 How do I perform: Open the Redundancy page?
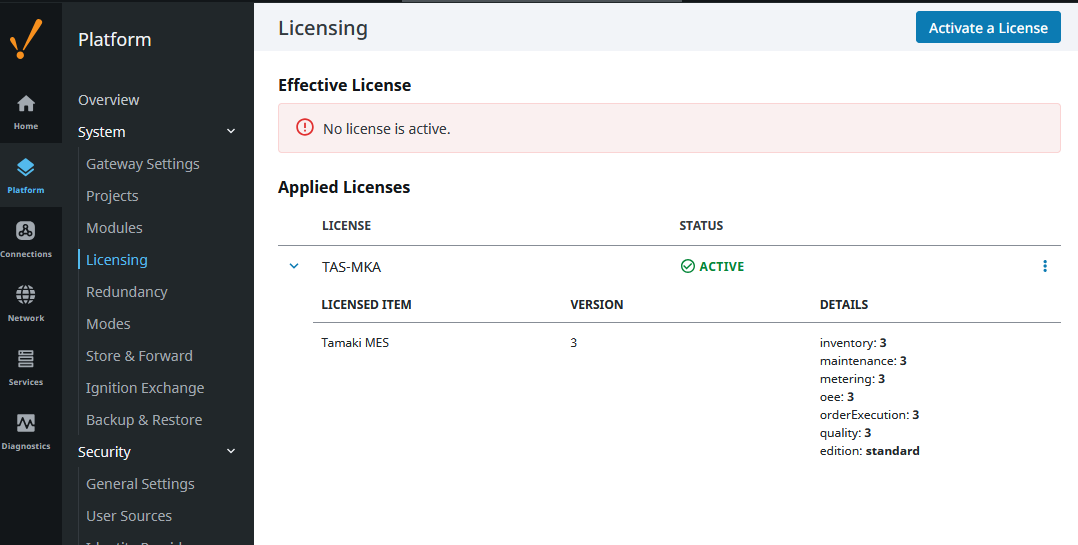tap(126, 291)
